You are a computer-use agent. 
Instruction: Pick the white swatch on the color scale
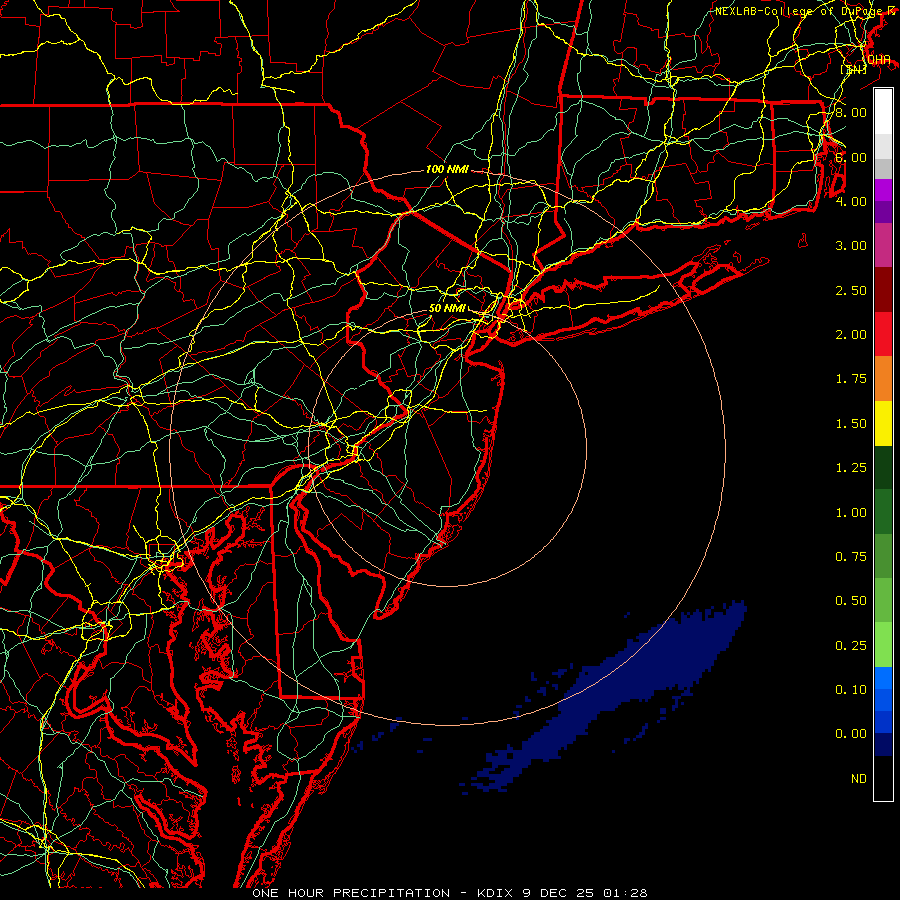(x=883, y=112)
